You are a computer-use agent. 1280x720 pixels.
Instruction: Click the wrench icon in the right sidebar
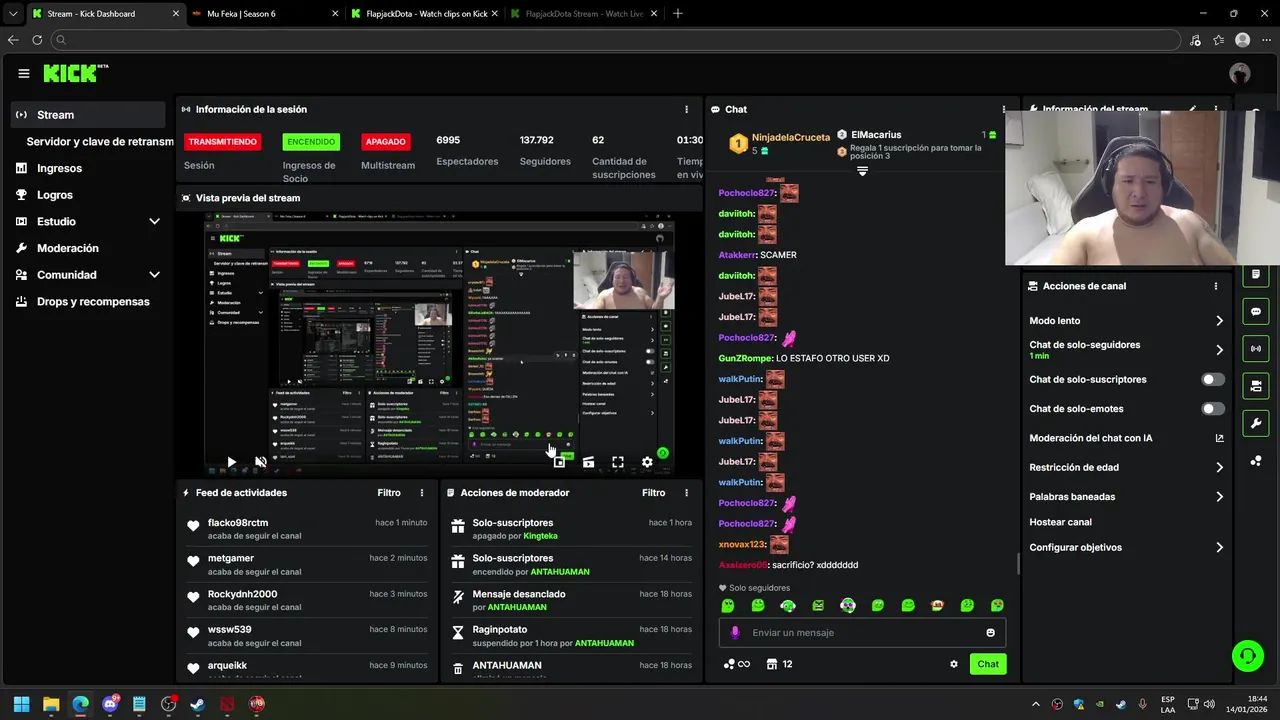coord(1256,423)
